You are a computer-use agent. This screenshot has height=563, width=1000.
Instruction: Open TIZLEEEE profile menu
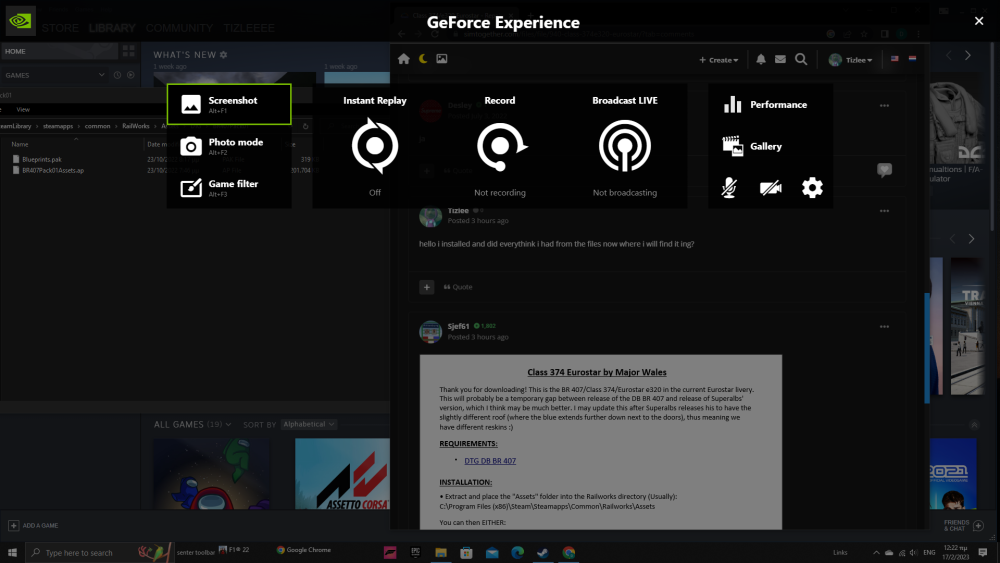tap(249, 28)
